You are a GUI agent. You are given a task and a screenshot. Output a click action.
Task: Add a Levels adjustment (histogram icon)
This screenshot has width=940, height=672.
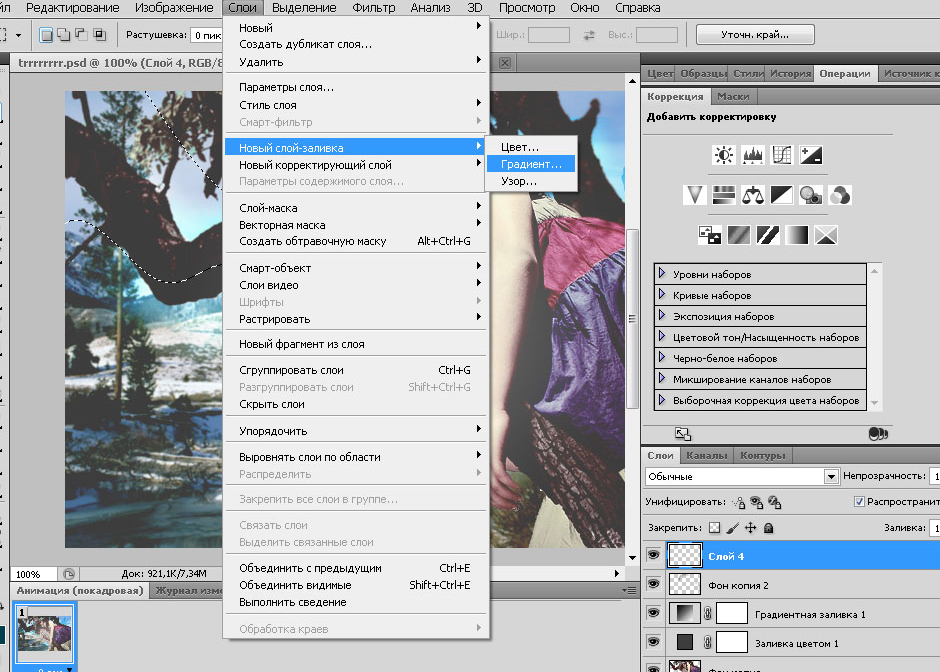click(x=752, y=155)
